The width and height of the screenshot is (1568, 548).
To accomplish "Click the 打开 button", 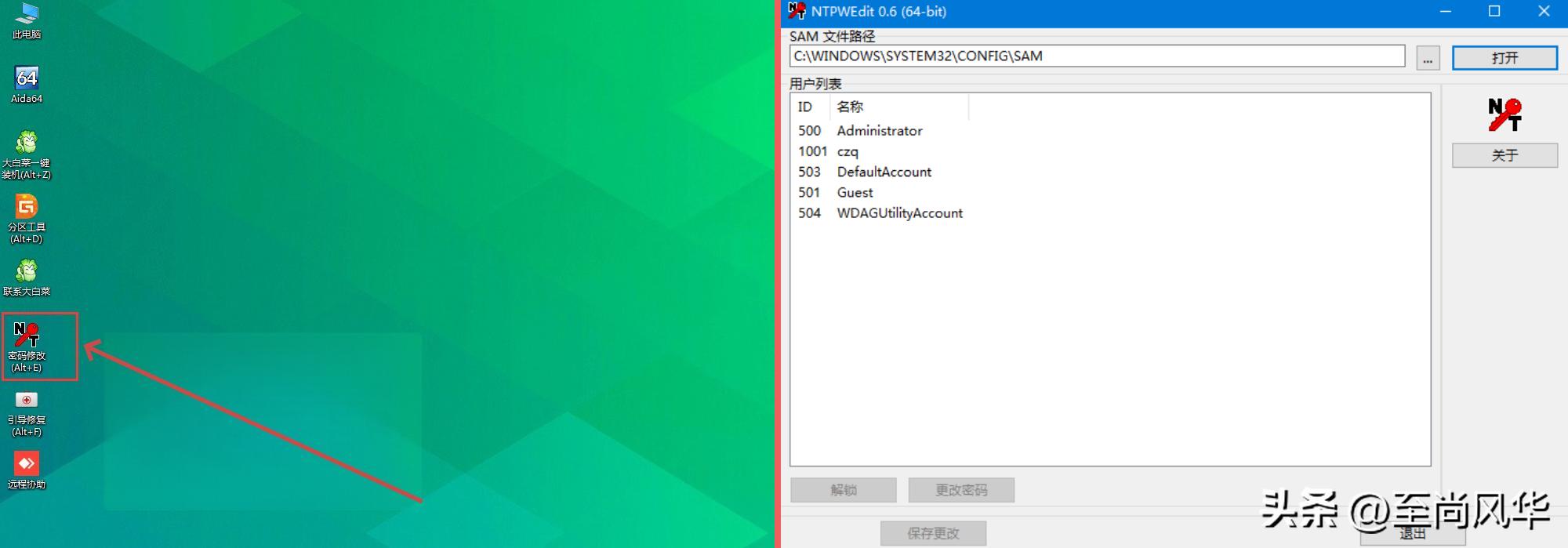I will pyautogui.click(x=1504, y=58).
